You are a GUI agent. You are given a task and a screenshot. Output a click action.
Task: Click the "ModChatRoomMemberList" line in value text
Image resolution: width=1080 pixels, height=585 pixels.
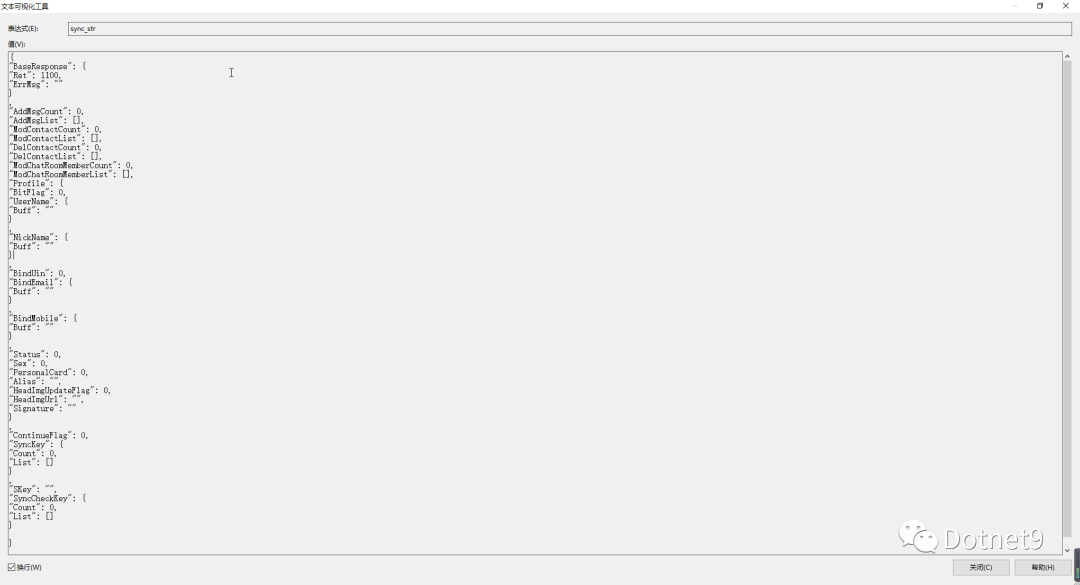(x=72, y=174)
